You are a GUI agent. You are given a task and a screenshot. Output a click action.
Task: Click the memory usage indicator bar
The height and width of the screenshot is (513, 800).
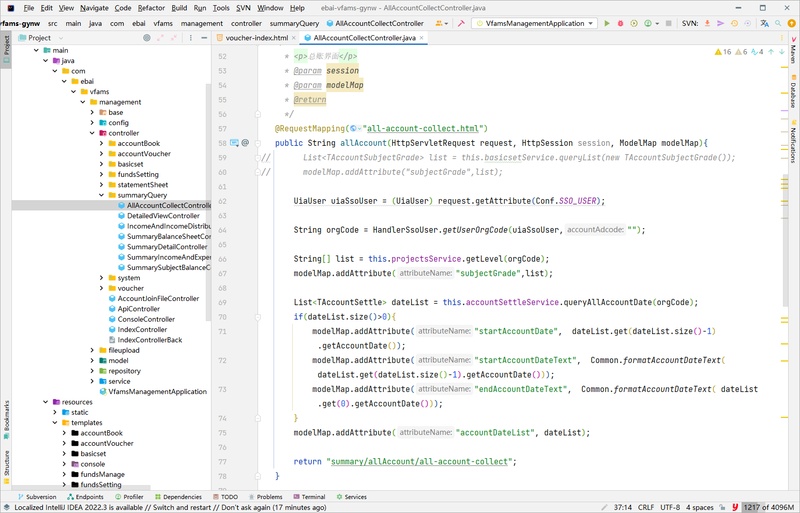(767, 508)
